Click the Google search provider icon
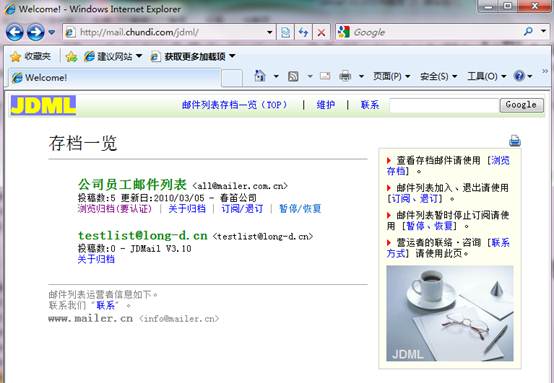The height and width of the screenshot is (383, 554). click(x=343, y=32)
